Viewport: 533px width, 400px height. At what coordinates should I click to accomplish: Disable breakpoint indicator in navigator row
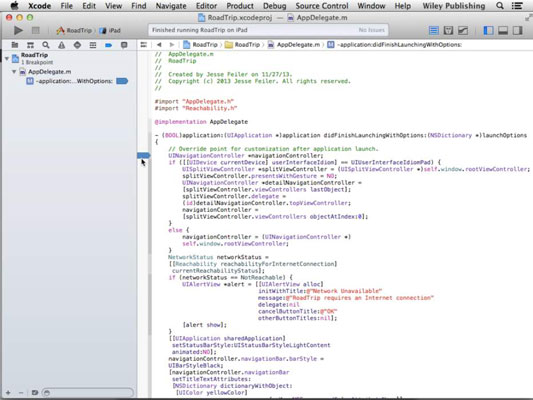point(122,81)
